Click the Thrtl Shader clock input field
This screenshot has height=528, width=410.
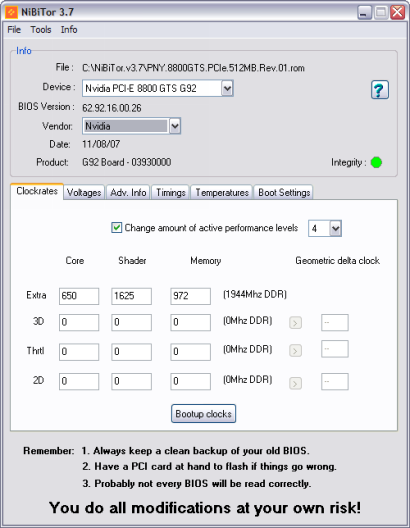click(x=131, y=352)
